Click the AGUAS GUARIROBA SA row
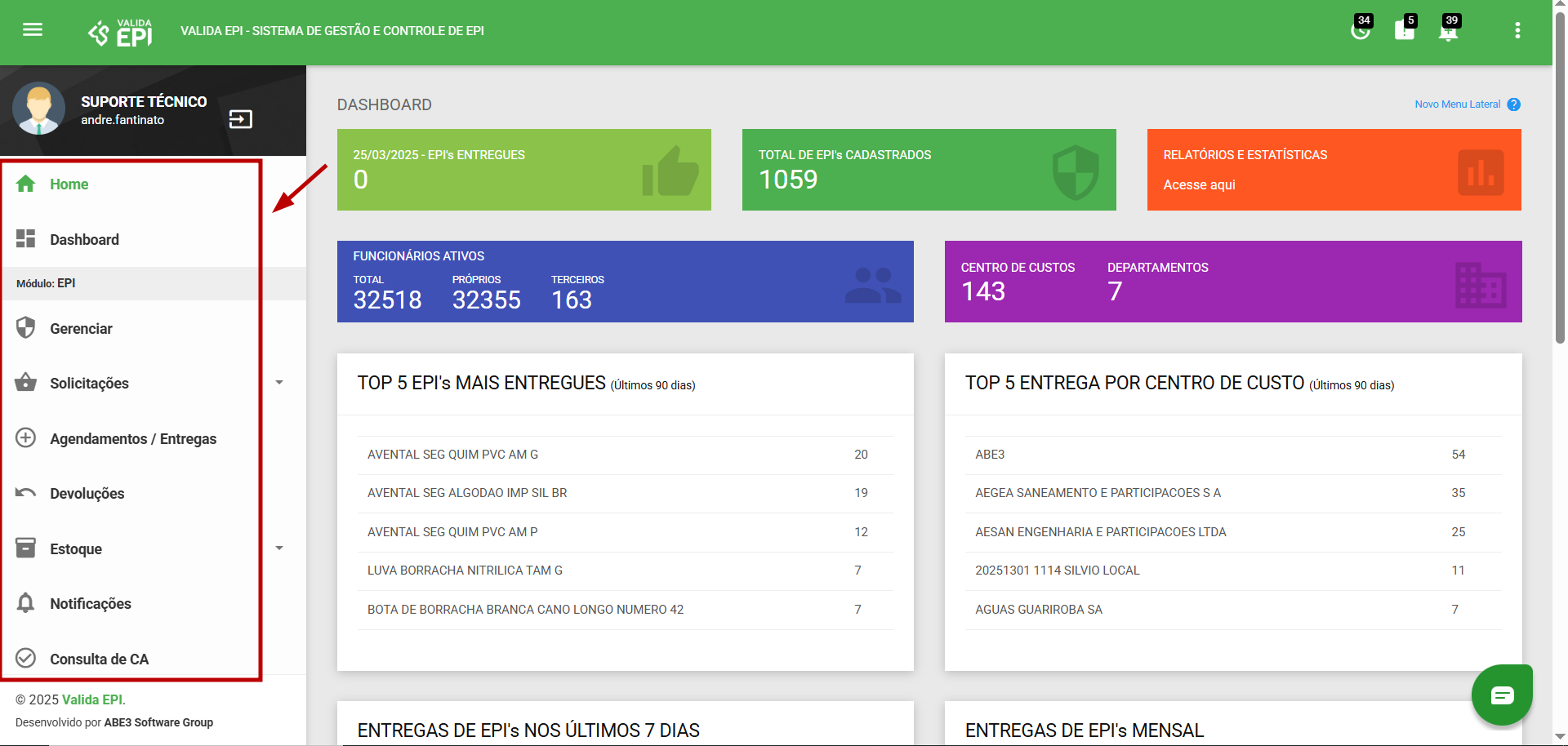This screenshot has width=1568, height=746. click(x=1233, y=610)
